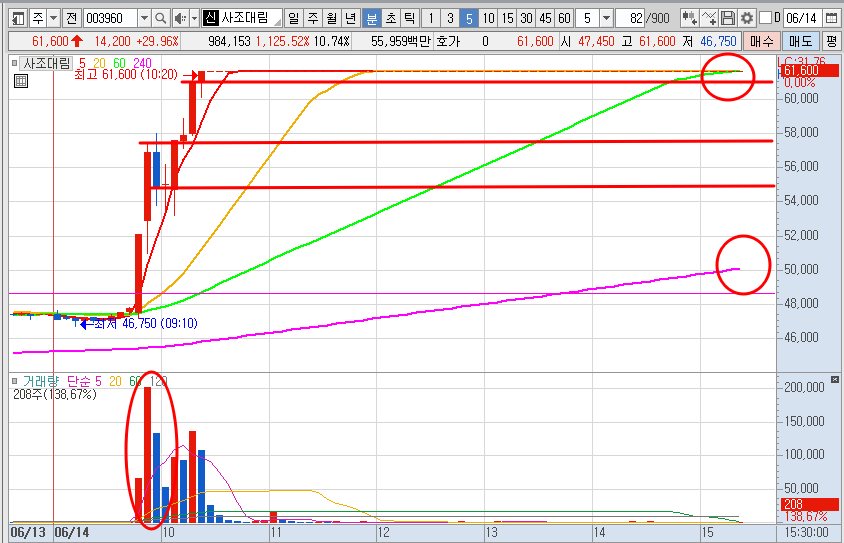Viewport: 844px width, 543px height.
Task: Expand the 주 type dropdown arrow
Action: (53, 18)
